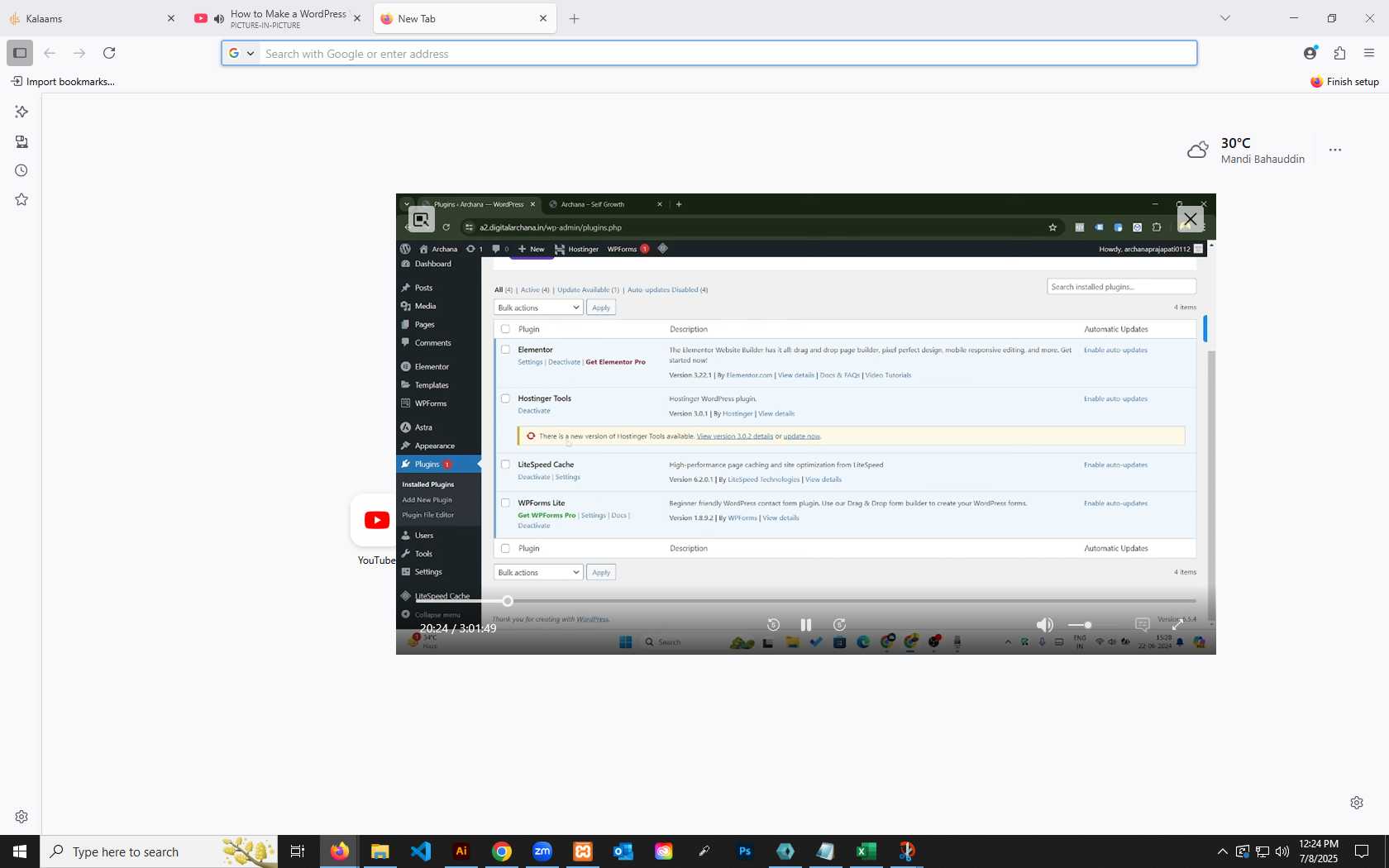Open synced tabs from the sidebar
Viewport: 1389px width, 868px height.
(21, 141)
